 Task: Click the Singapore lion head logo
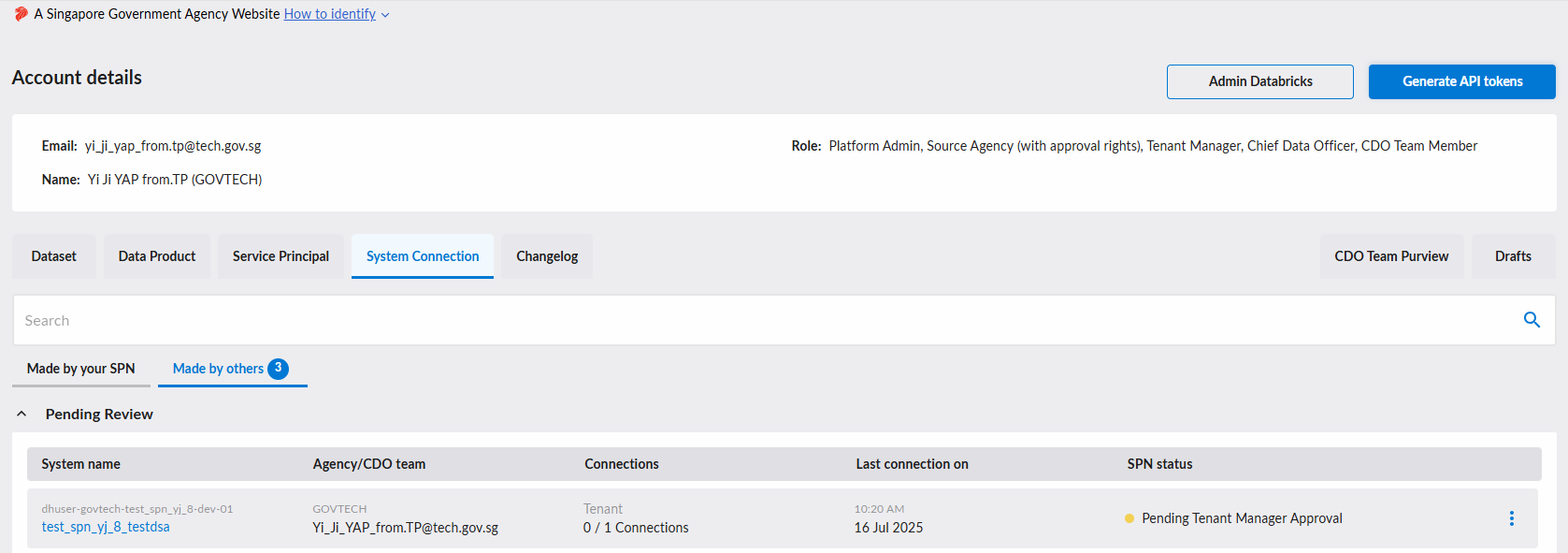[x=21, y=14]
